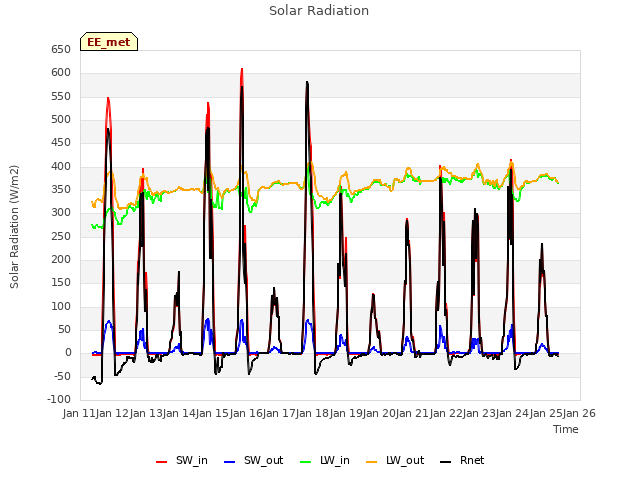Viewport: 640px width, 480px height.
Task: Click the 650 y-axis tick label
Action: (61, 49)
